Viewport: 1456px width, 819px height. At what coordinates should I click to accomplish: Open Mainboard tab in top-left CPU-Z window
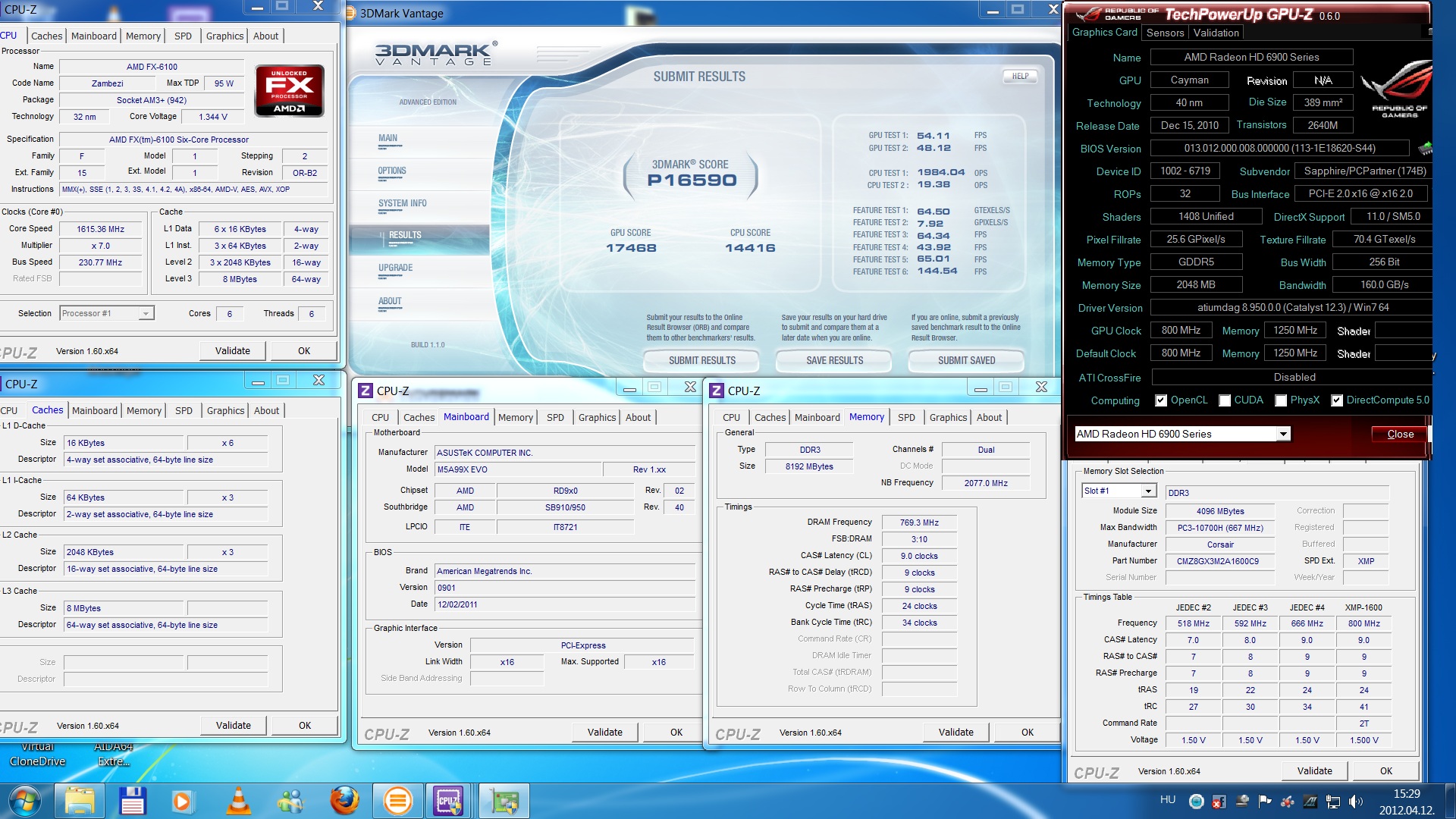click(94, 36)
